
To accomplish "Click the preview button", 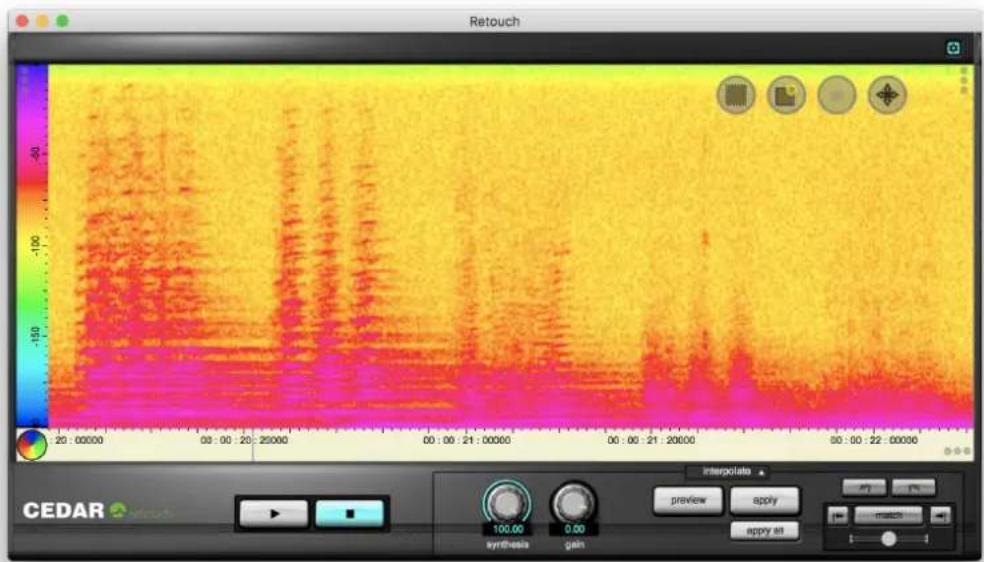I will pyautogui.click(x=688, y=501).
